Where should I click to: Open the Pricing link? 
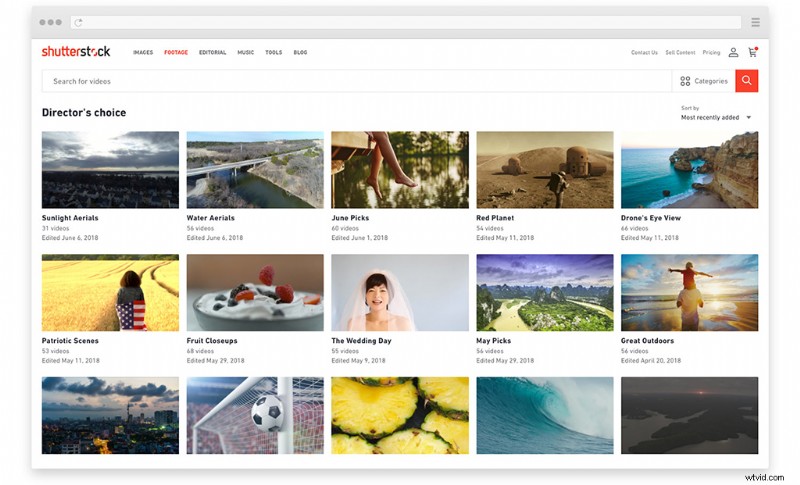click(x=711, y=53)
